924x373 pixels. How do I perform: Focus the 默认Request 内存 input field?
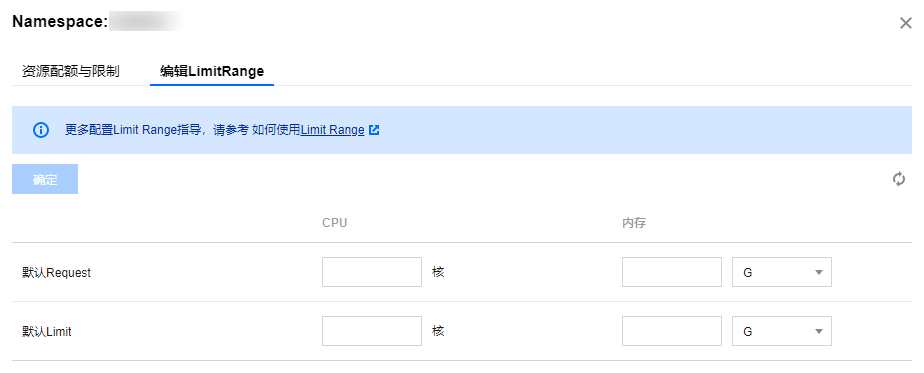pos(672,272)
